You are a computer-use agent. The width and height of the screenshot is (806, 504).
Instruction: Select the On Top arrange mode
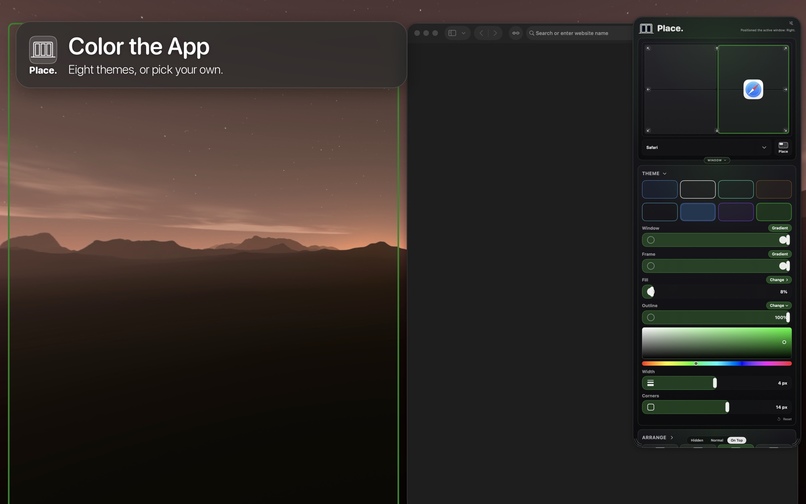737,440
